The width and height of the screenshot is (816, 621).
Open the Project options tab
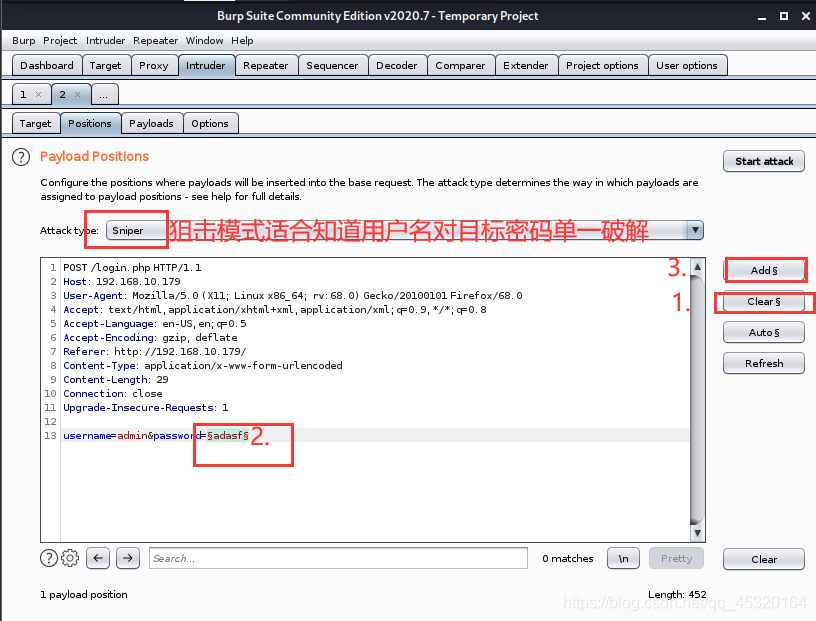point(602,66)
